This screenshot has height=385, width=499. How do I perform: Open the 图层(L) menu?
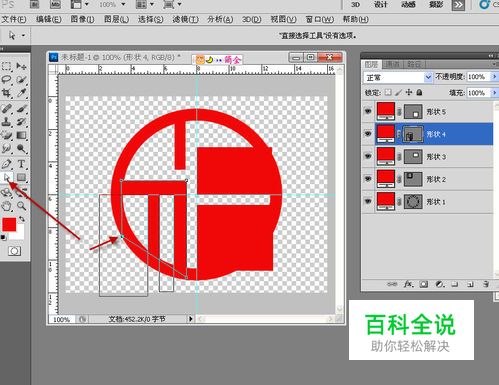(116, 19)
